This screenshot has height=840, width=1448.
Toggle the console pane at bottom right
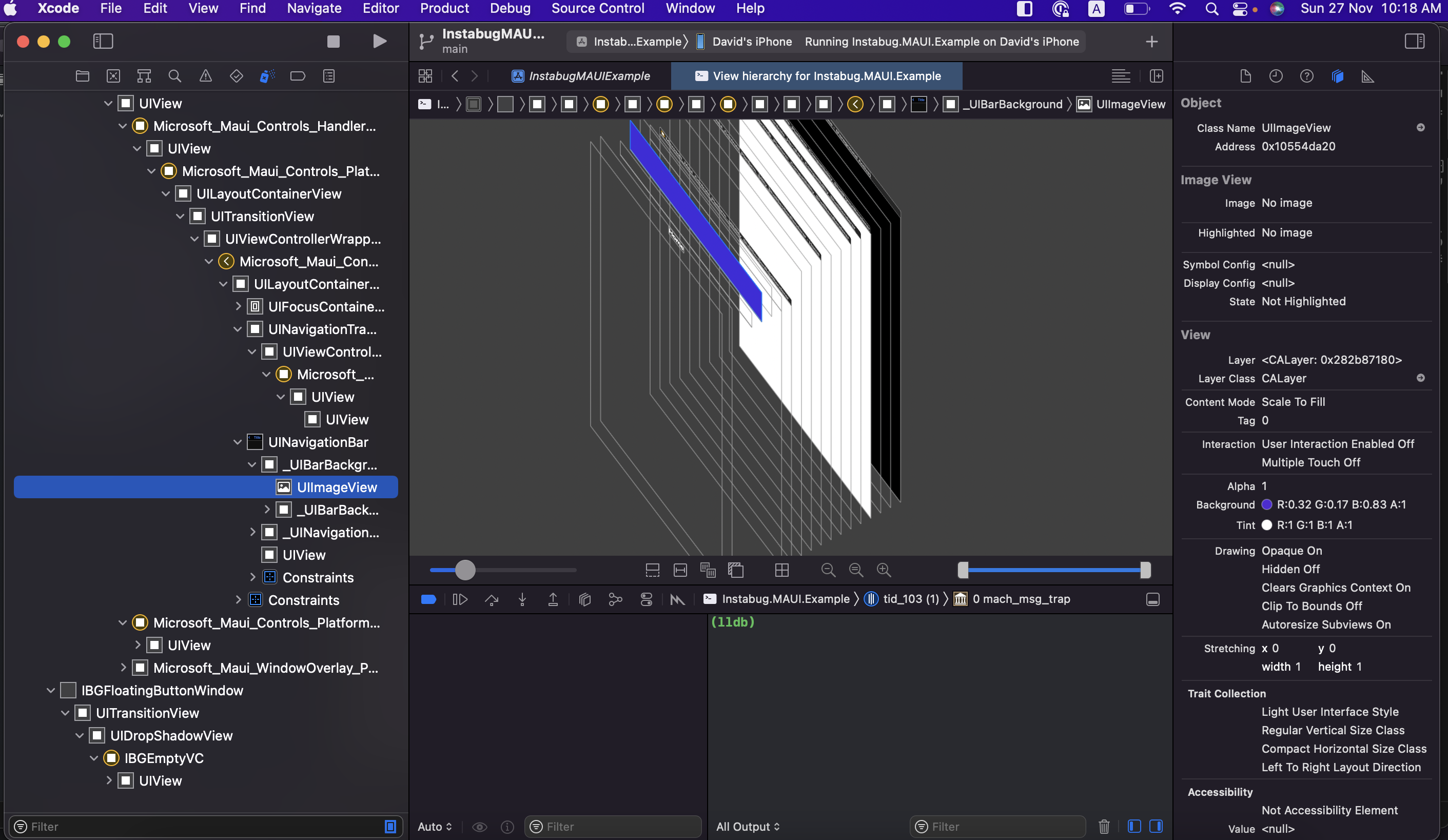coord(1156,826)
